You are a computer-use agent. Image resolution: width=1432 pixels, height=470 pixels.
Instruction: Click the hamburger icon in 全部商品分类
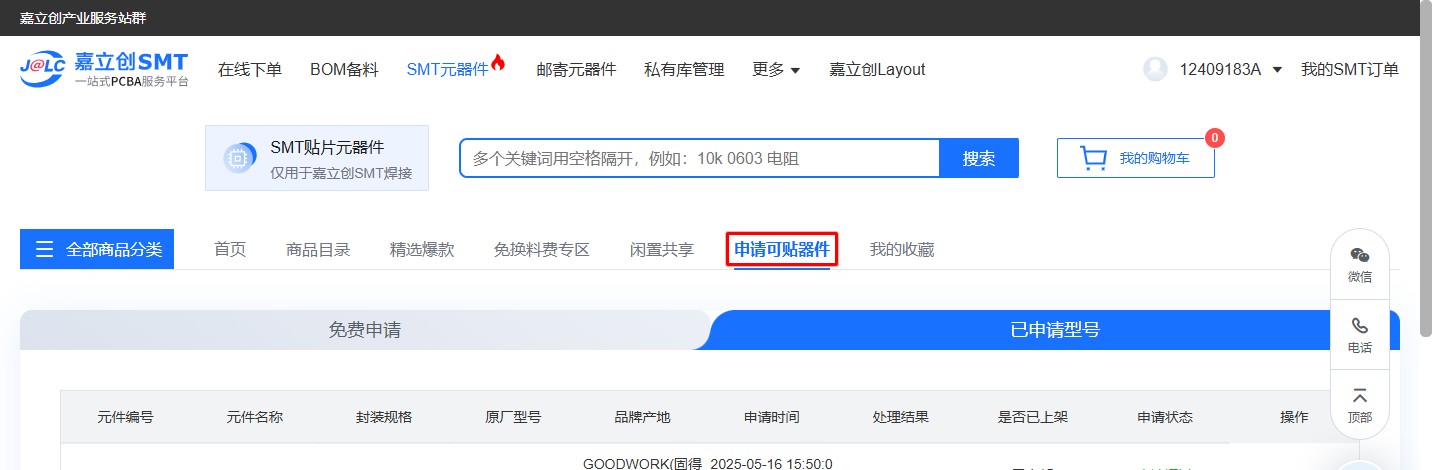pos(44,249)
